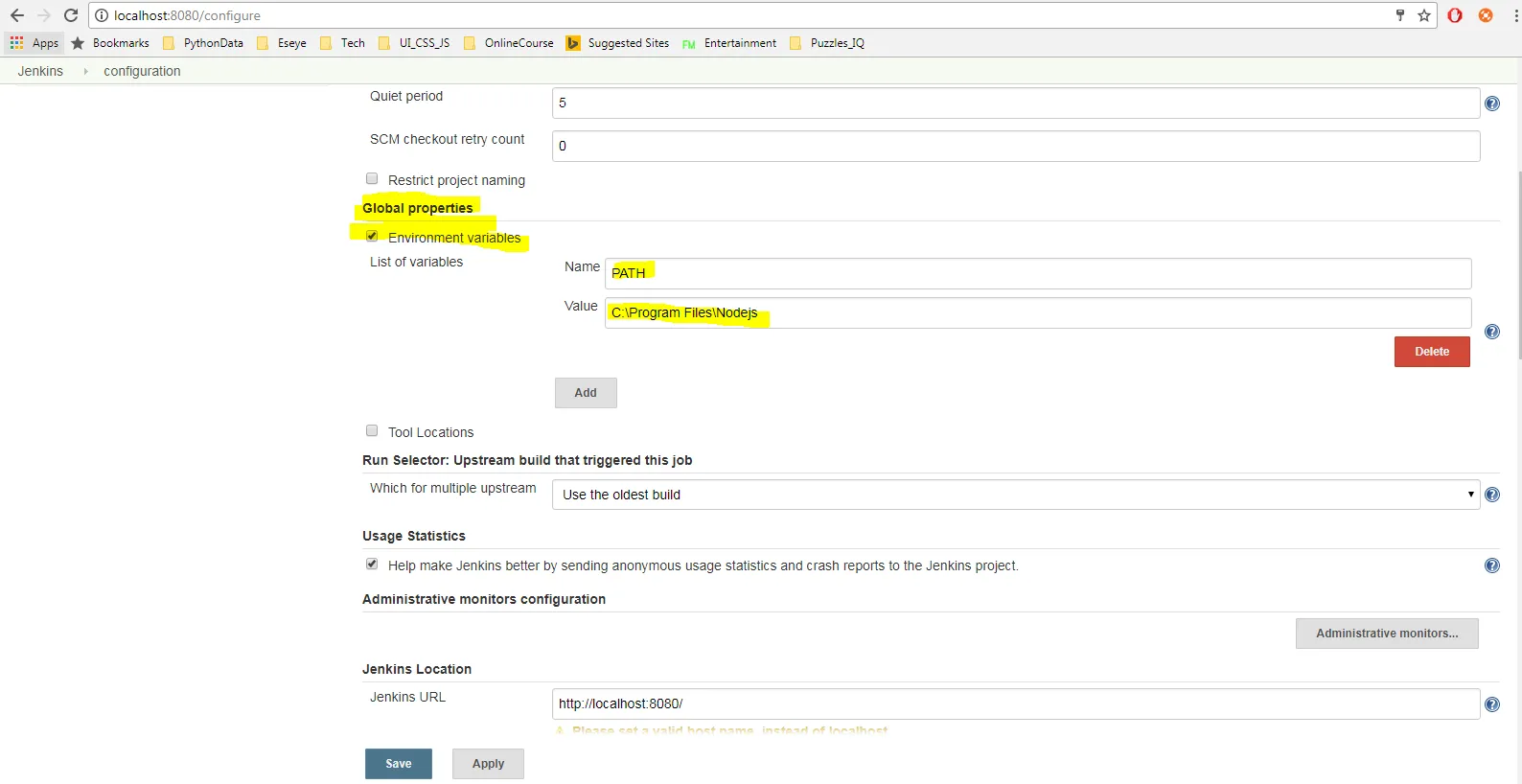This screenshot has width=1522, height=784.
Task: Focus the browser address bar
Action: [748, 15]
